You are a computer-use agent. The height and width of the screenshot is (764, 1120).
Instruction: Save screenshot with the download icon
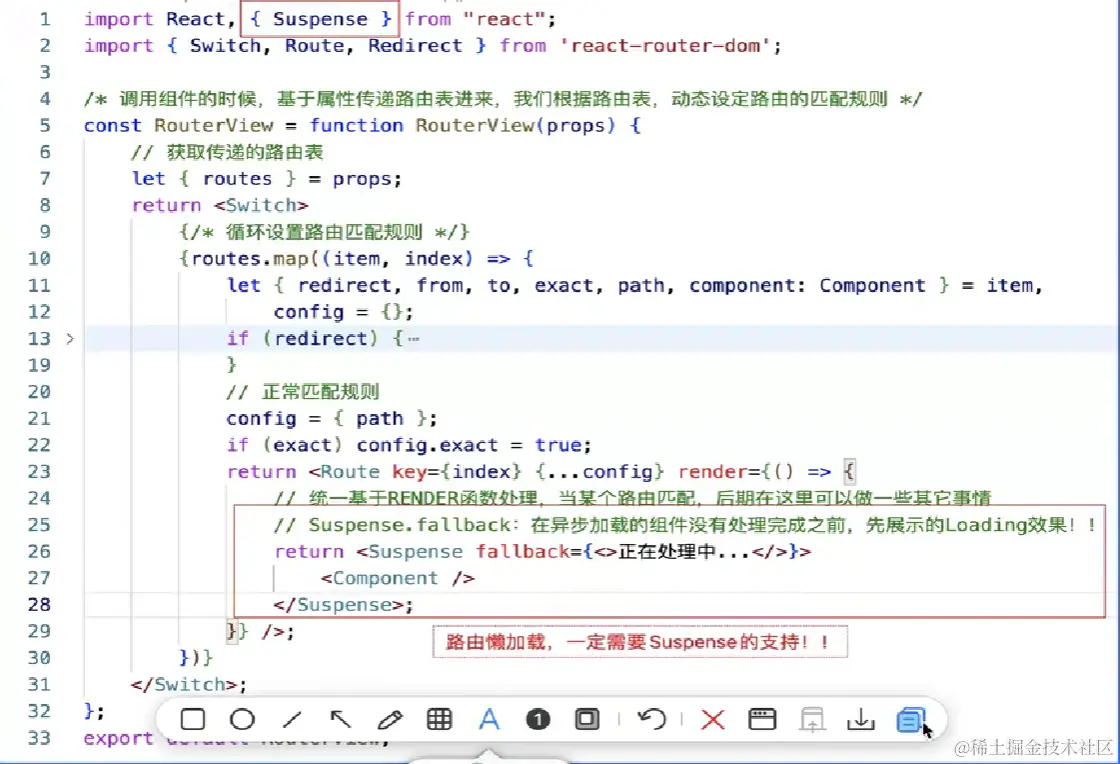tap(861, 719)
